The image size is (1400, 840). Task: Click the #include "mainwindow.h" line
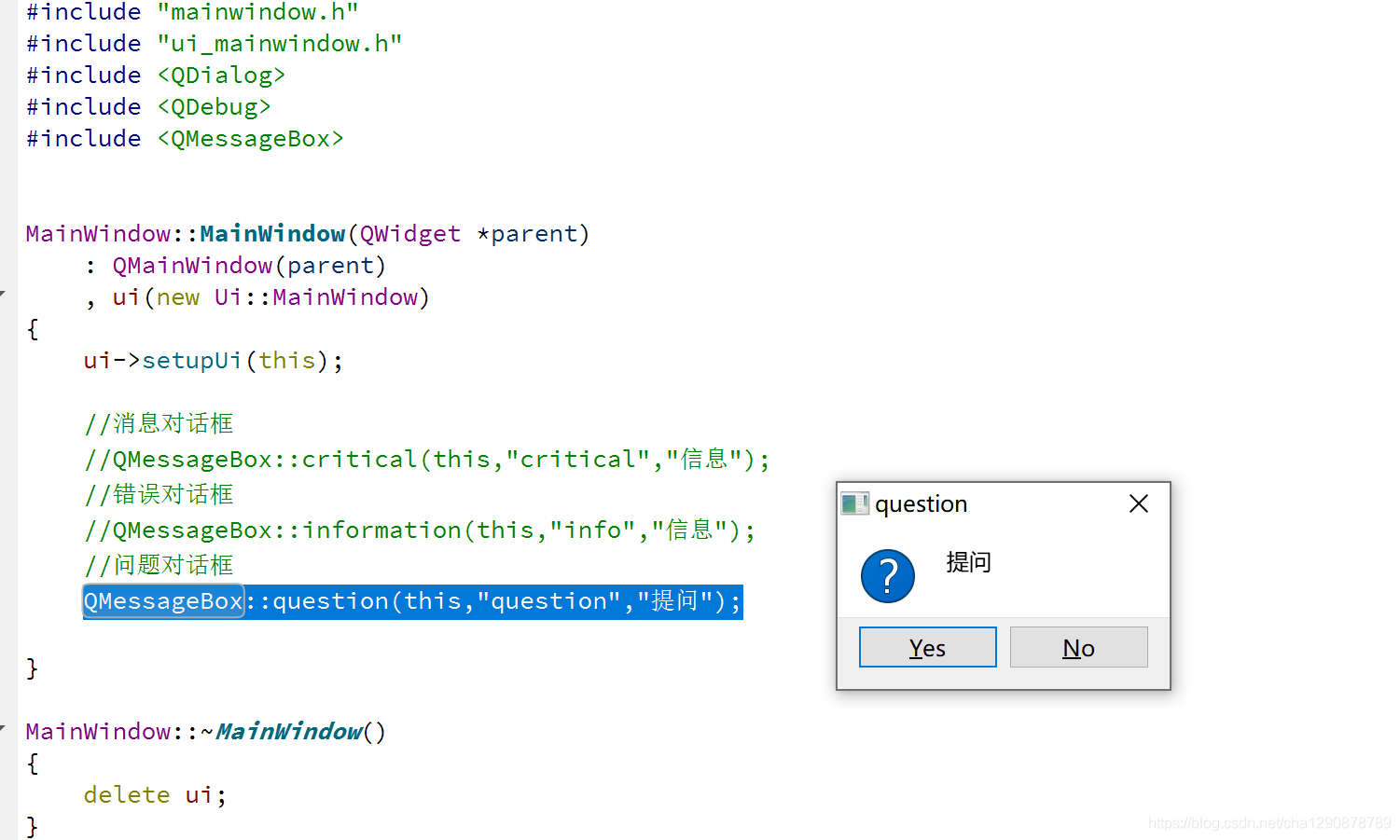(192, 12)
